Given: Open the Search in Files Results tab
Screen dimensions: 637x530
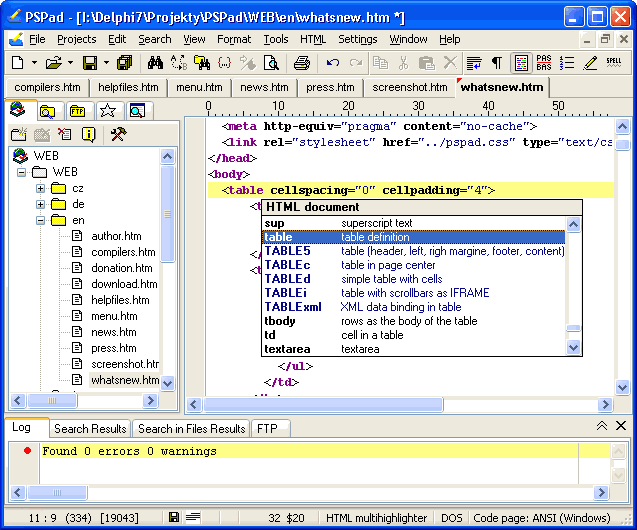Looking at the screenshot, I should pos(191,429).
